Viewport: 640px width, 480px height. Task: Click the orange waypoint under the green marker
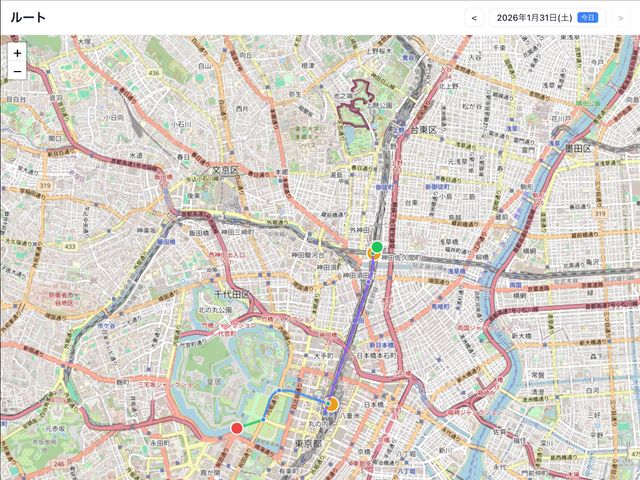[x=372, y=254]
